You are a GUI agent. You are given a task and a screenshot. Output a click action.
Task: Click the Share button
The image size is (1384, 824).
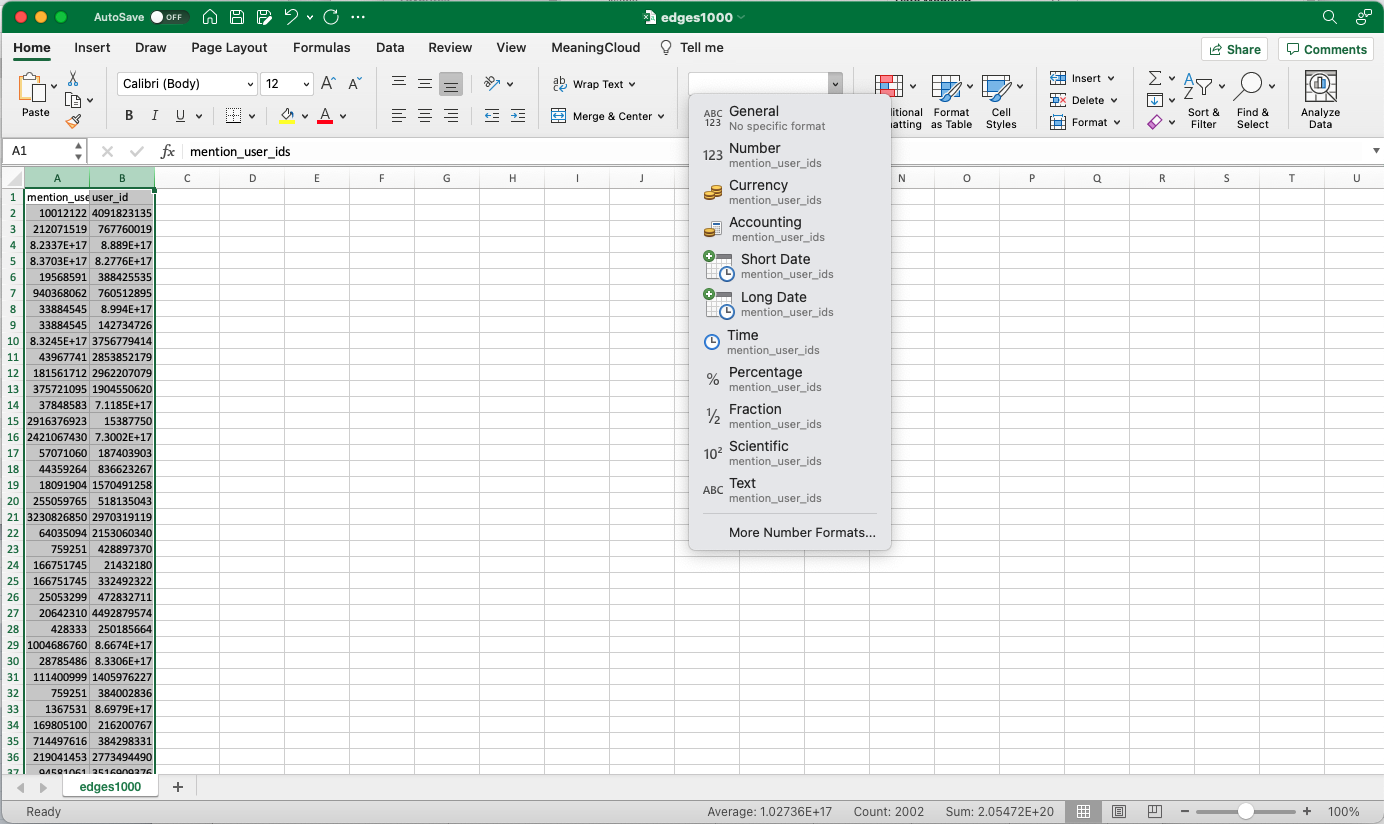click(1234, 49)
